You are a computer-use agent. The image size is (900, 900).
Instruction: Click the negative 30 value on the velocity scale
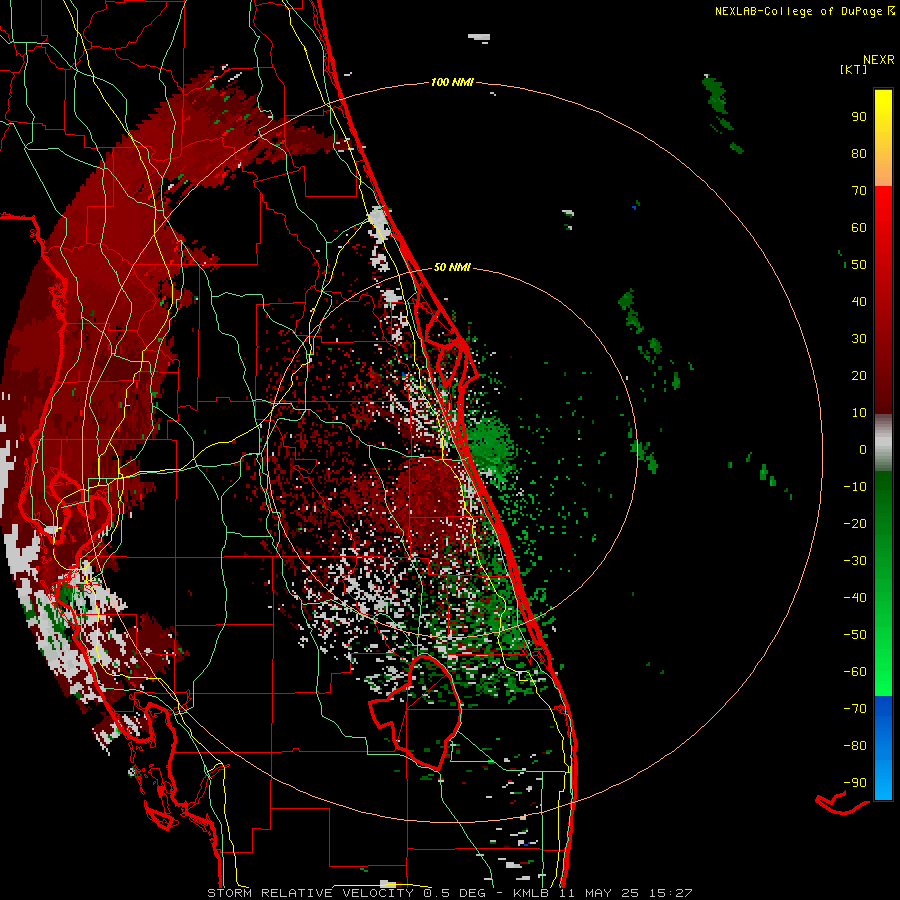[855, 561]
